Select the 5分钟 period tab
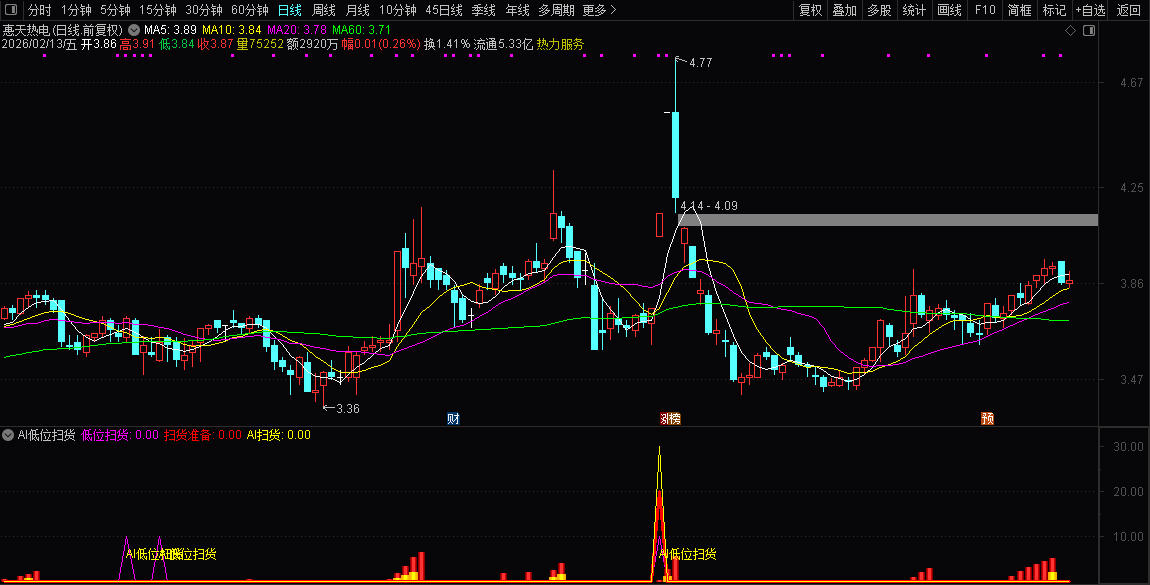The height and width of the screenshot is (585, 1150). (x=115, y=10)
